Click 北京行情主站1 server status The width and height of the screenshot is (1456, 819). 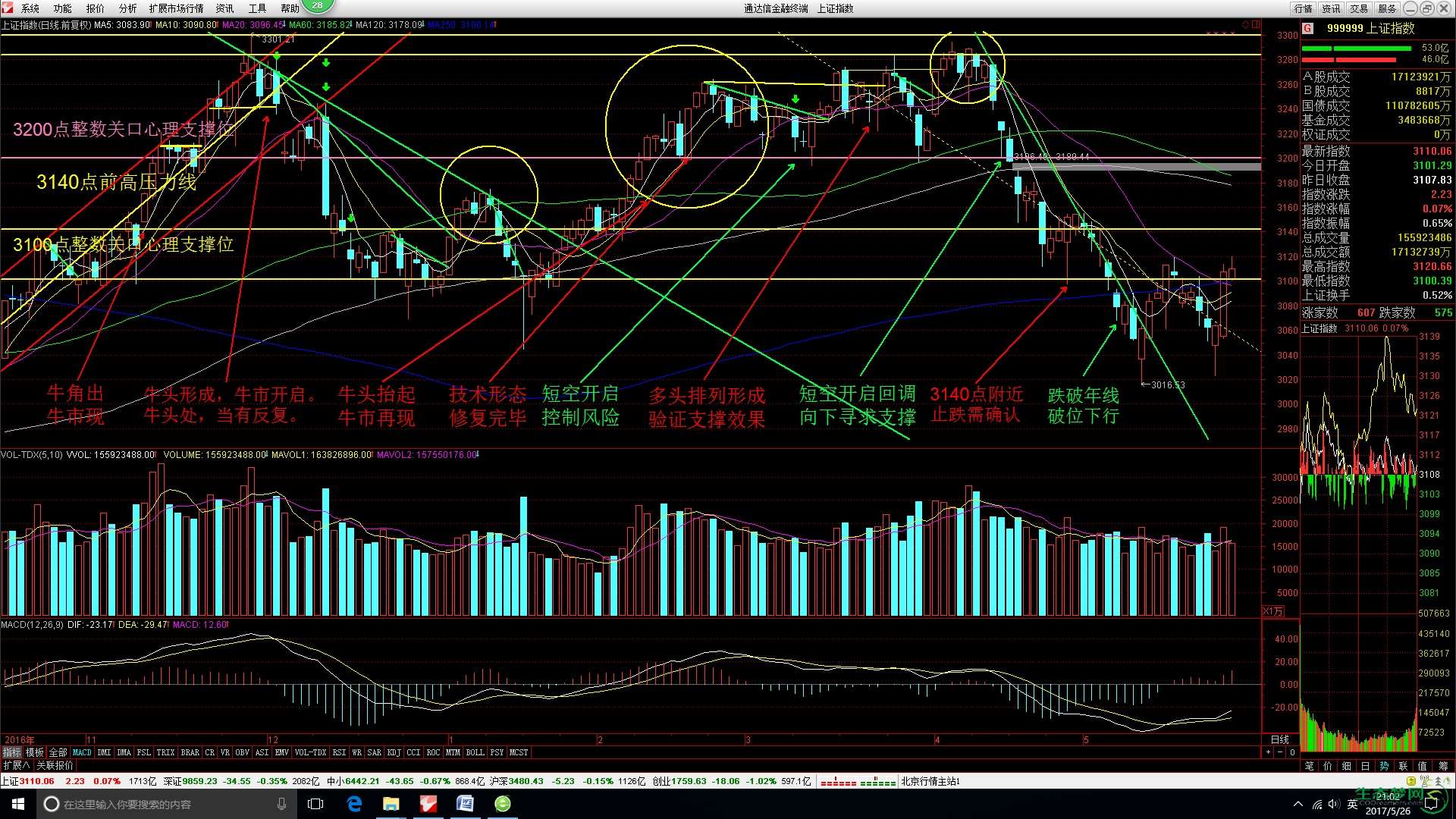(930, 781)
